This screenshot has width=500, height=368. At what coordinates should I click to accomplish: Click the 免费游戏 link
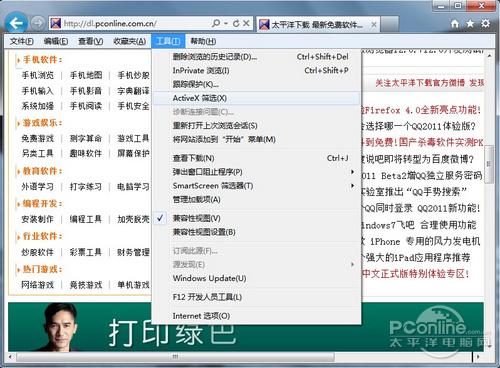click(37, 138)
